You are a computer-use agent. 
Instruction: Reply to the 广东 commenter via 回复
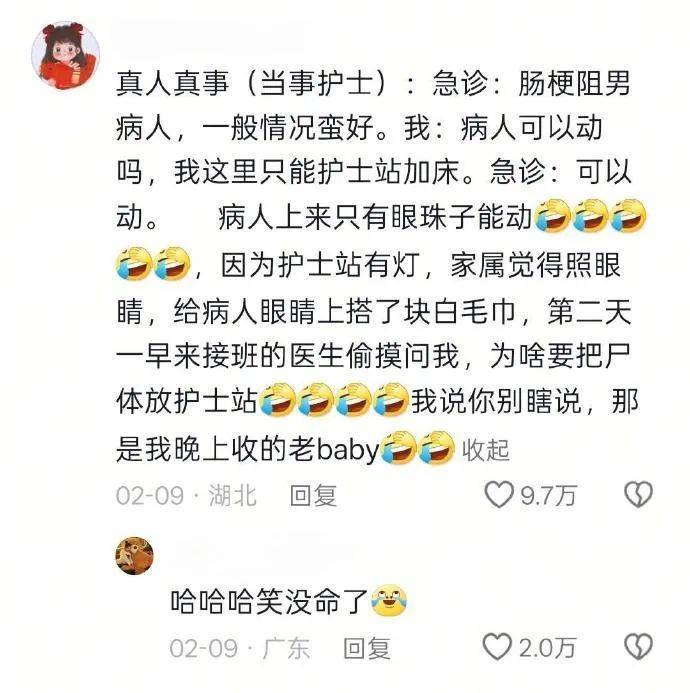tap(367, 648)
